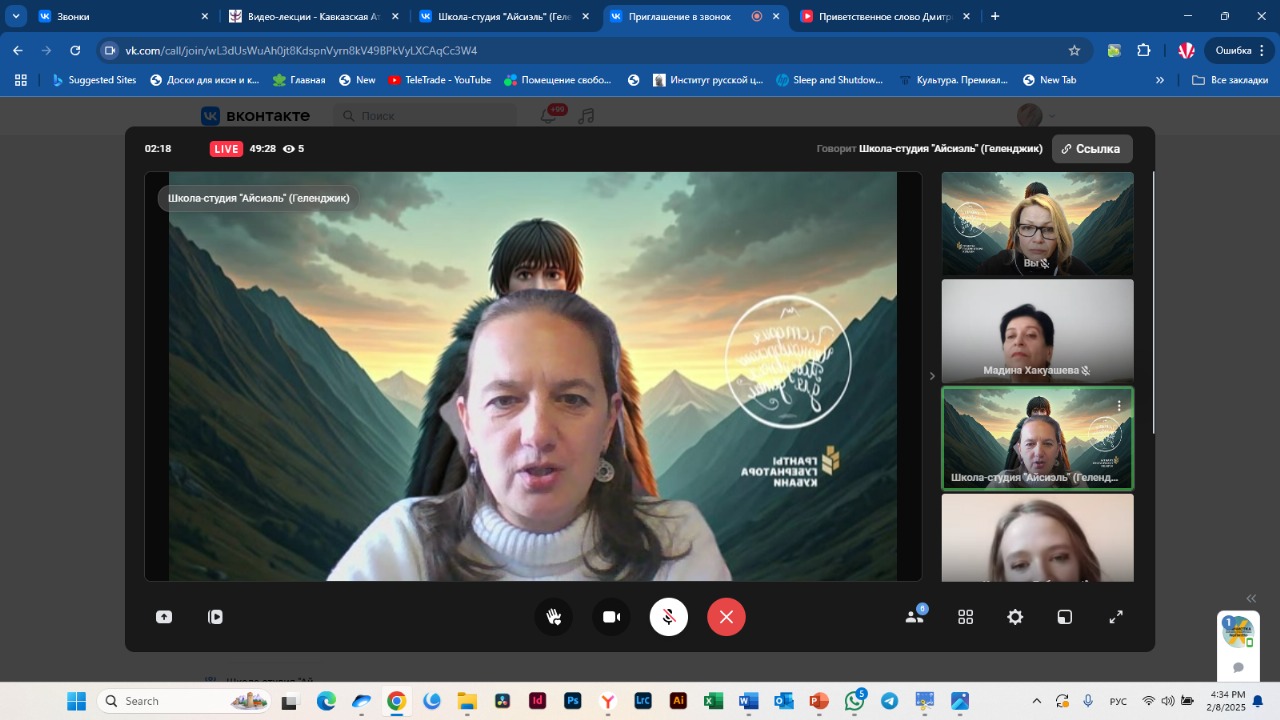Image resolution: width=1280 pixels, height=720 pixels.
Task: Start screen sharing
Action: (164, 617)
